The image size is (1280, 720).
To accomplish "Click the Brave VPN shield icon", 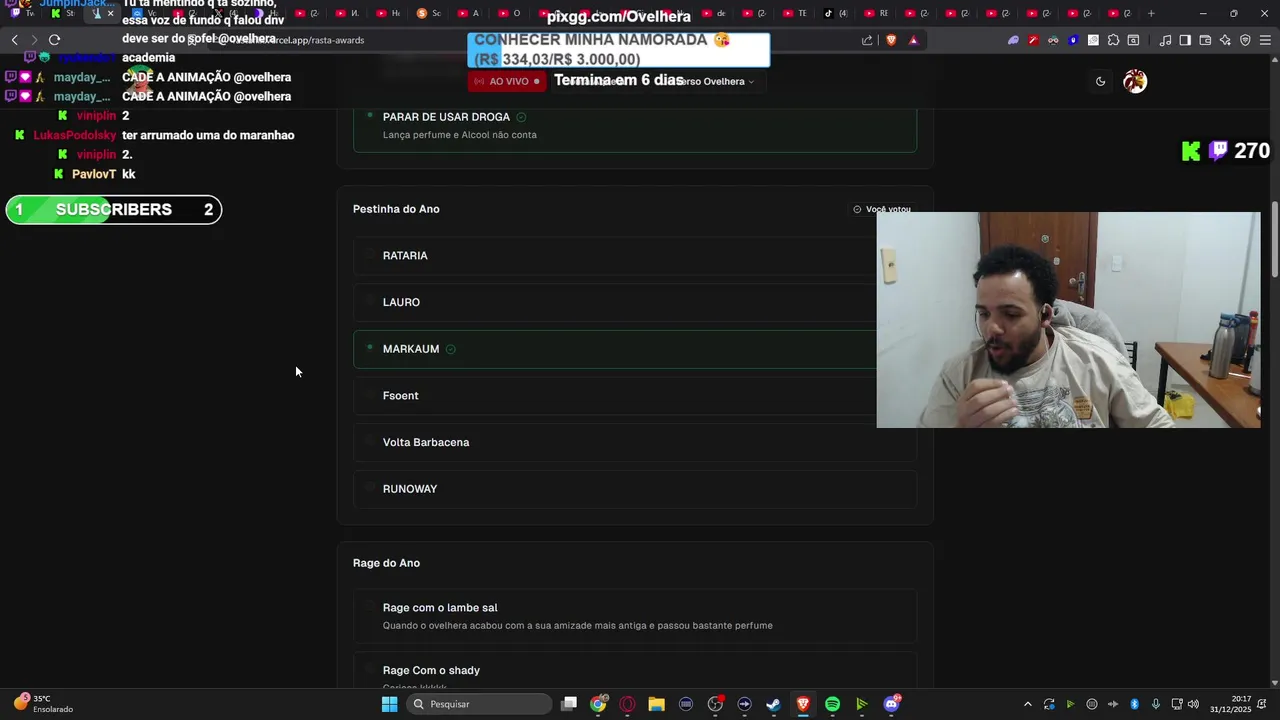I will 1245,40.
